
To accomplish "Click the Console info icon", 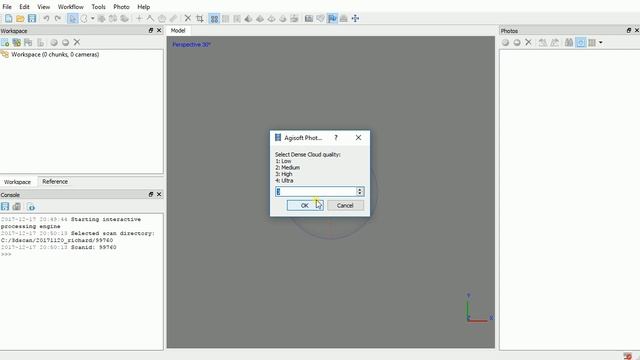I will point(31,207).
